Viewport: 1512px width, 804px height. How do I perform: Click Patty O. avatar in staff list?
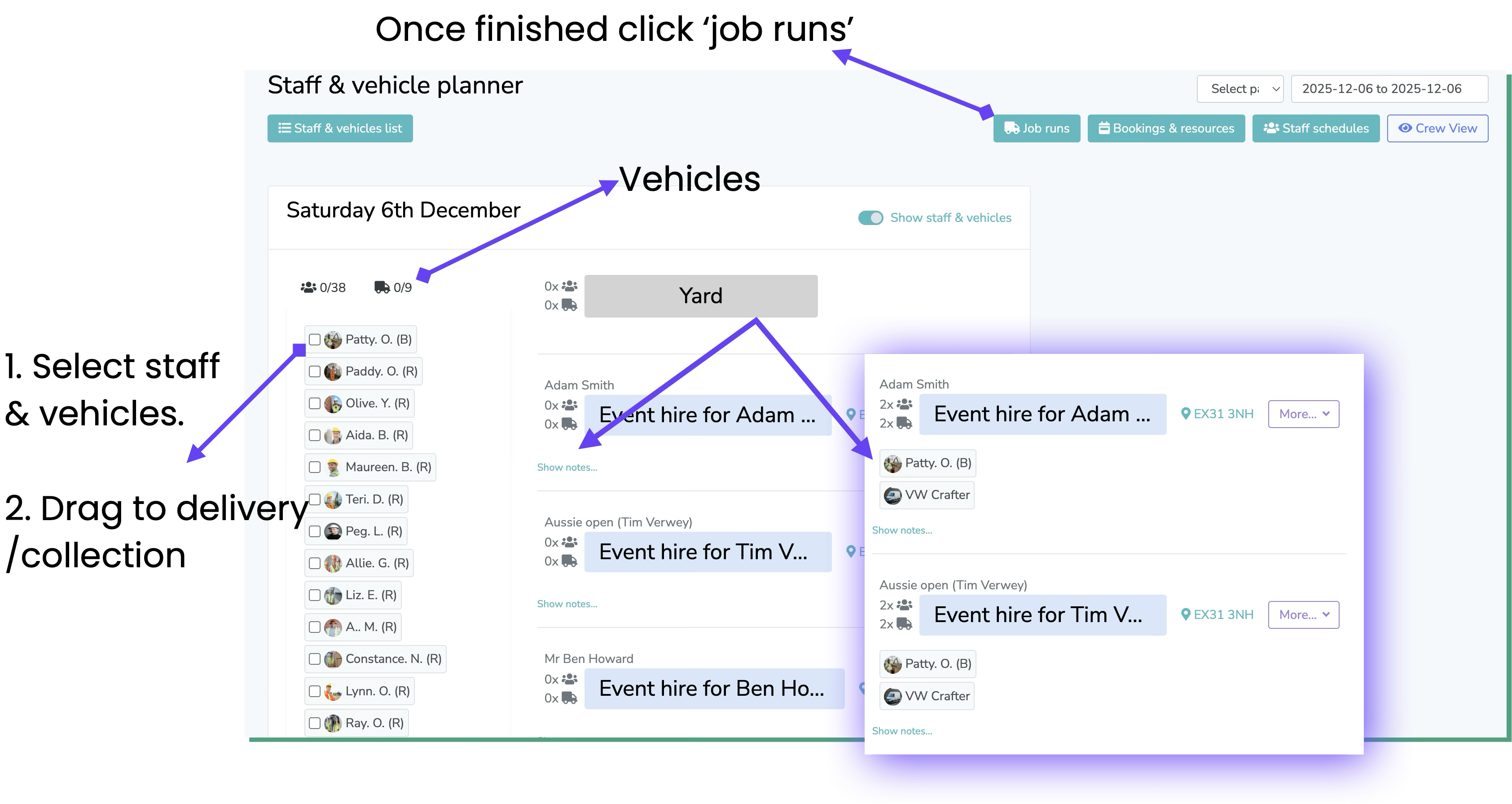pos(333,340)
